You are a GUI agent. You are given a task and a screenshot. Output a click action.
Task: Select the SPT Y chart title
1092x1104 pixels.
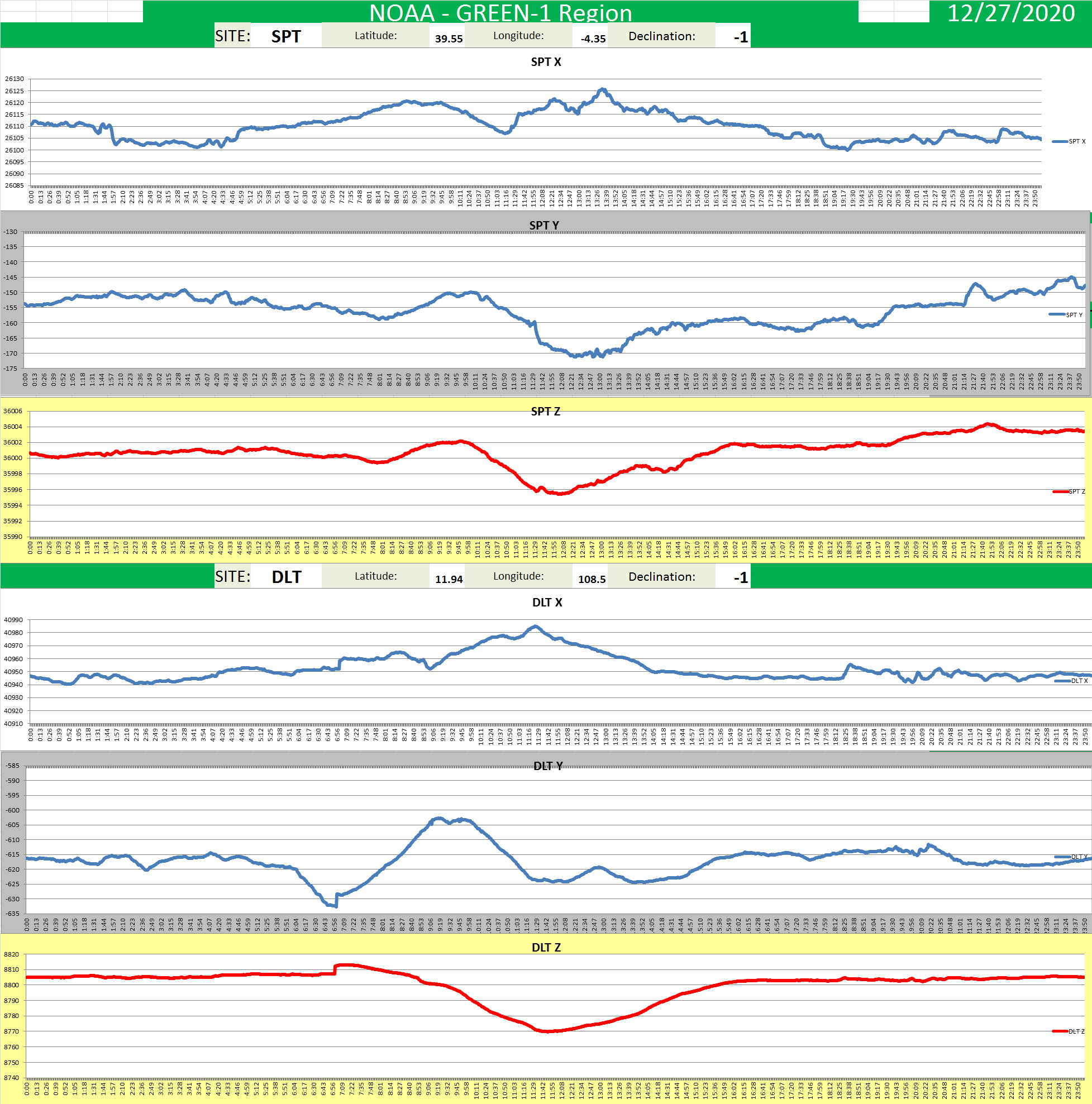[543, 225]
